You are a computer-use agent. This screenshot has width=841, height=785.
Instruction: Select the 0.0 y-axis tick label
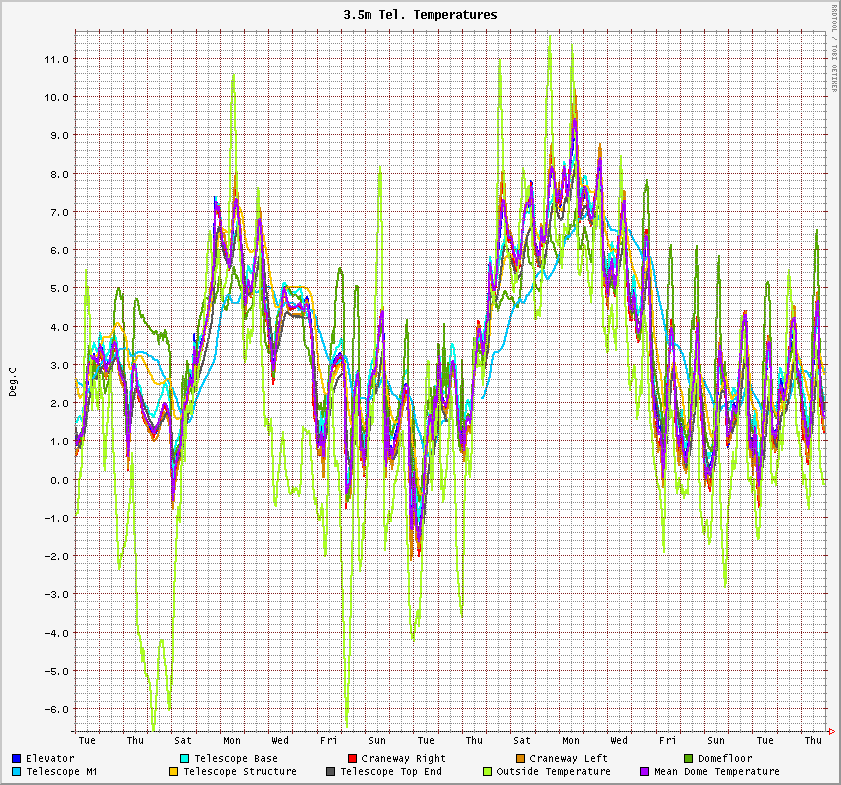click(58, 480)
